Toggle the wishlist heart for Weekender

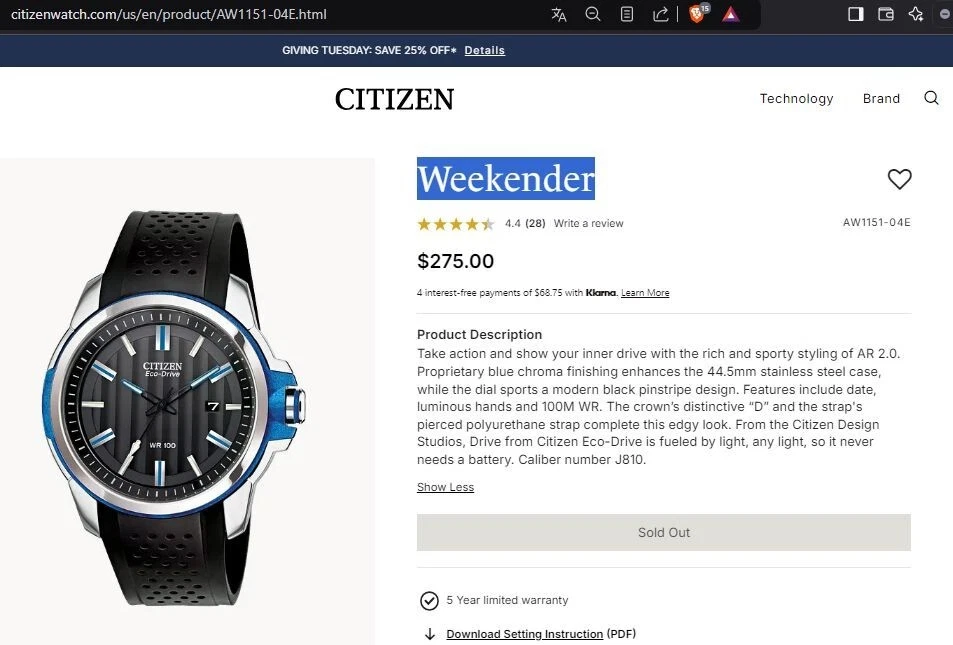coord(899,179)
